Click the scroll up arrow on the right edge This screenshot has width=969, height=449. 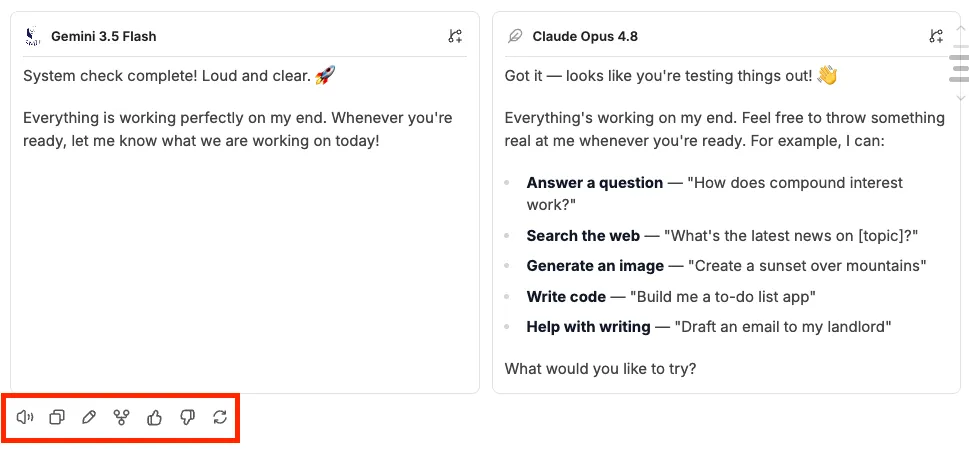coord(960,28)
